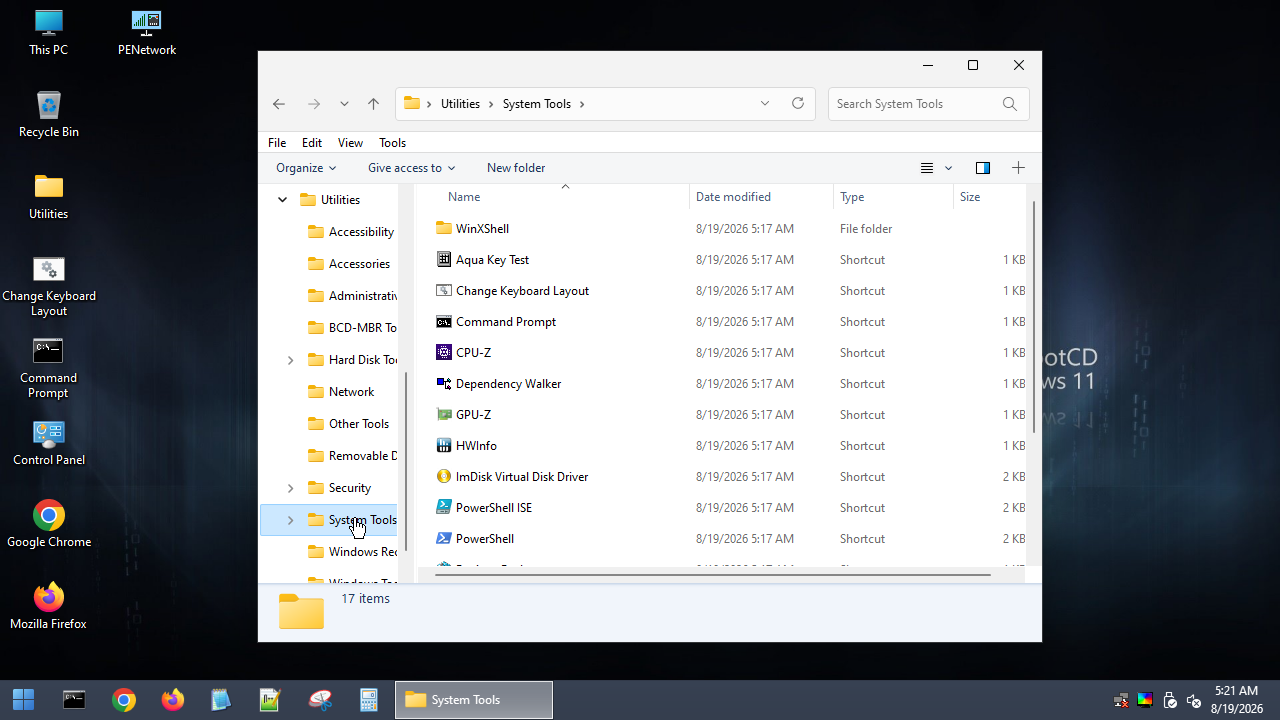Click the Google Chrome desktop icon
1280x720 pixels.
coord(48,524)
